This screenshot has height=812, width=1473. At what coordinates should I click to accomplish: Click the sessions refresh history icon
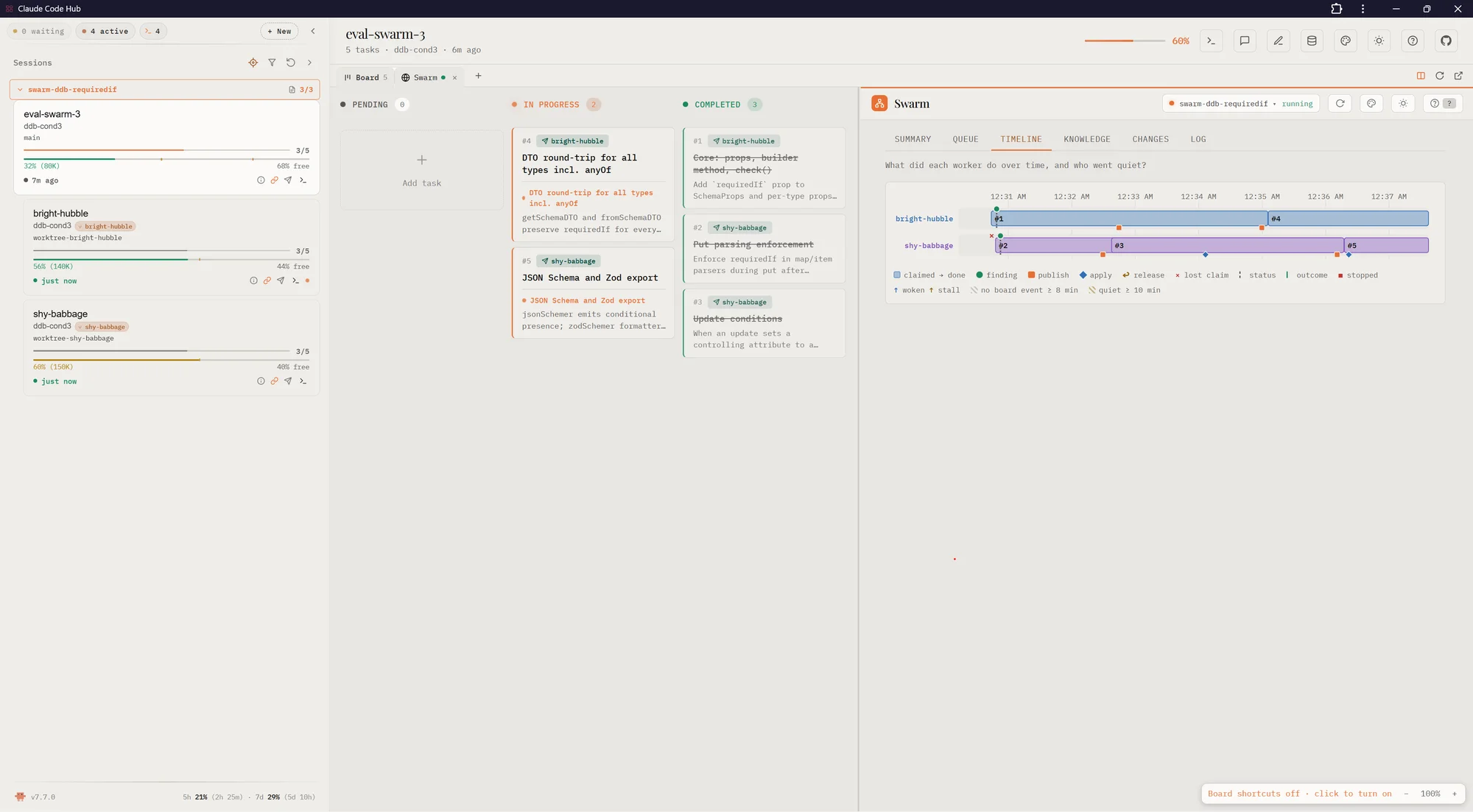(291, 63)
